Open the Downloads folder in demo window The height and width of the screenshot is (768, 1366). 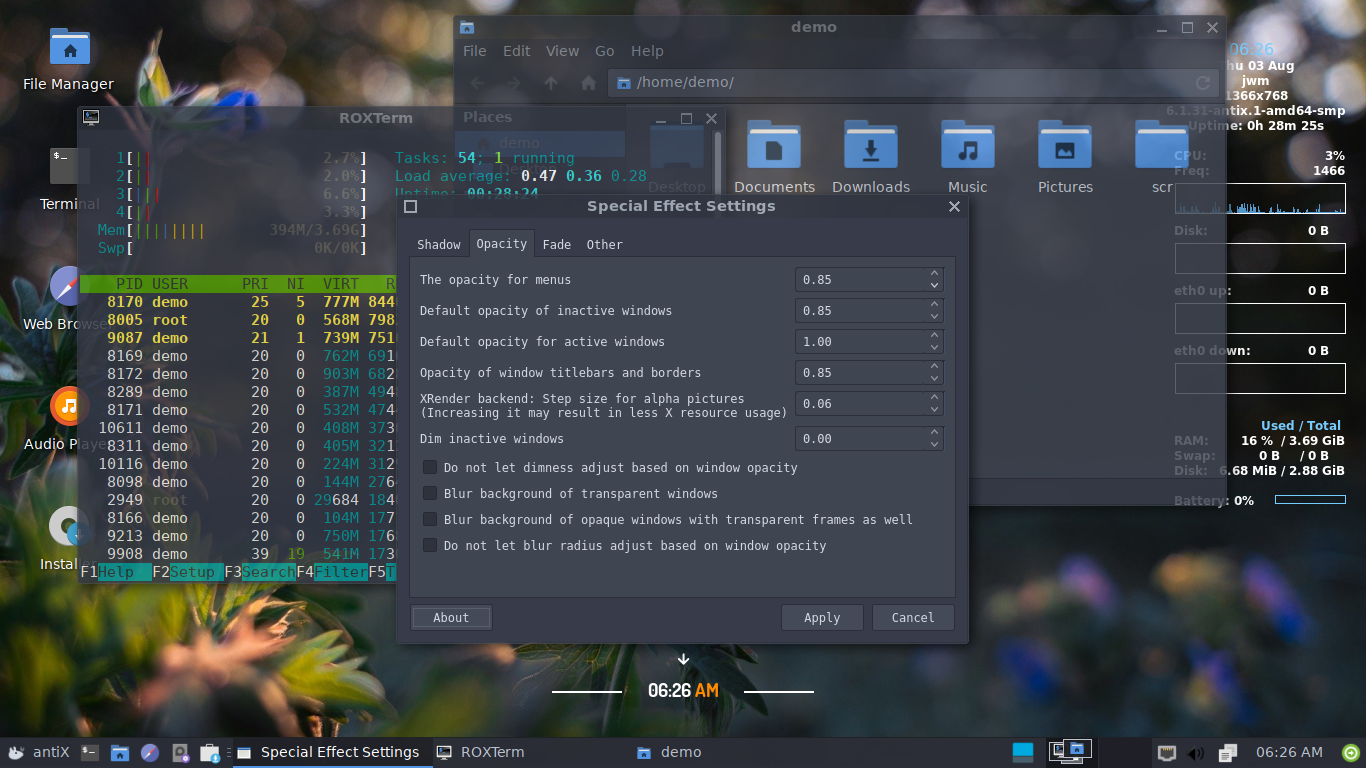coord(871,157)
